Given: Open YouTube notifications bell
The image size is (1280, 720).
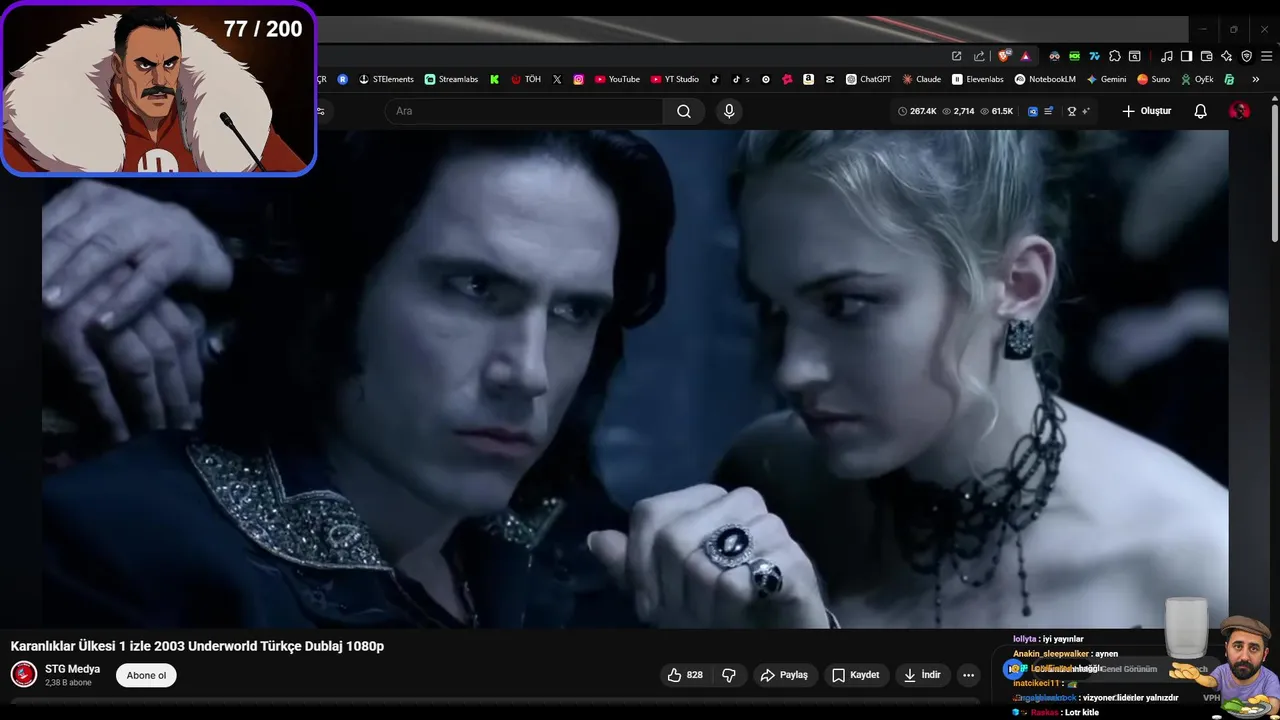Looking at the screenshot, I should 1201,111.
